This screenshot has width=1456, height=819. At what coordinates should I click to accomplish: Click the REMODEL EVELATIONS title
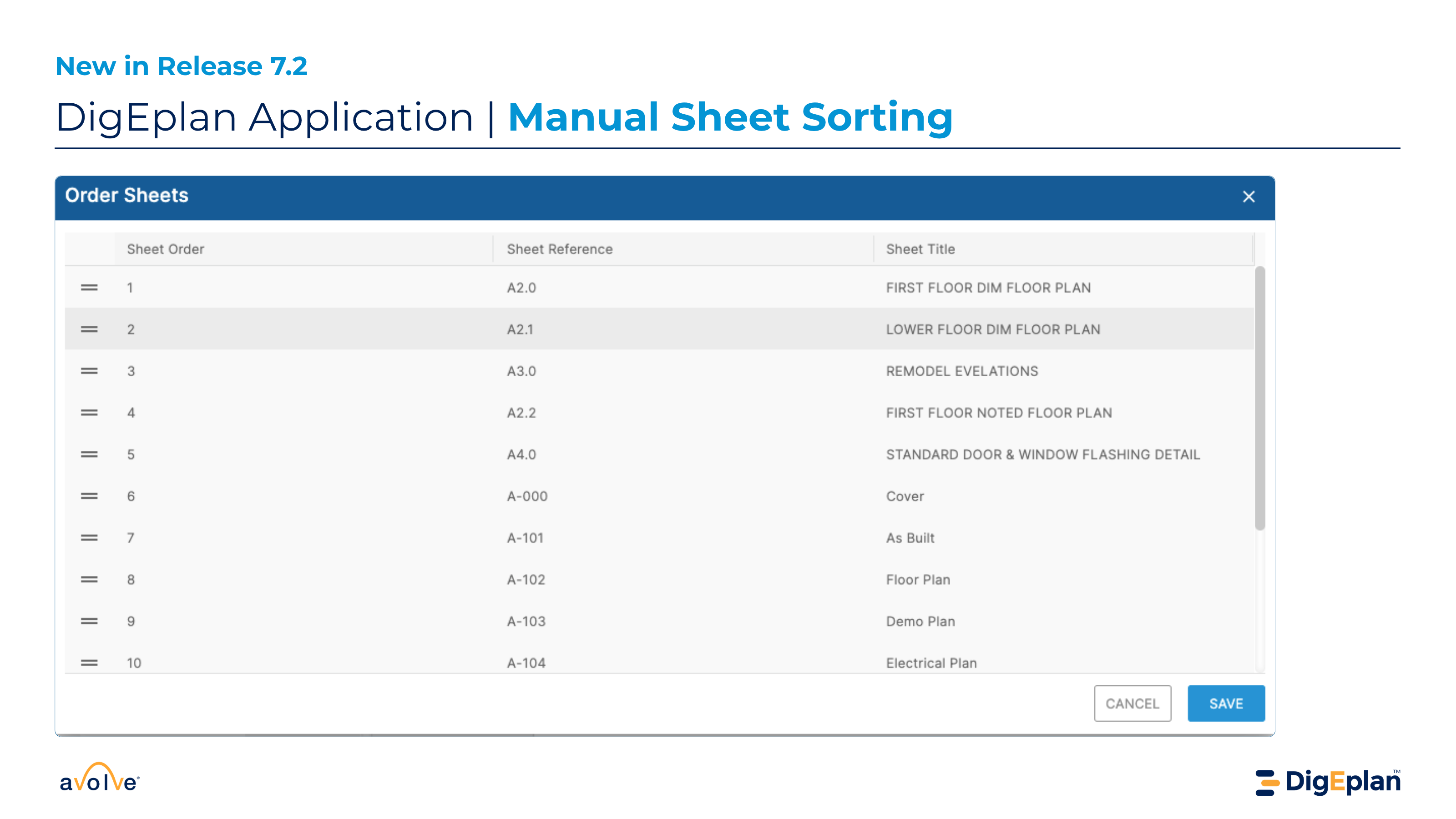pyautogui.click(x=962, y=371)
